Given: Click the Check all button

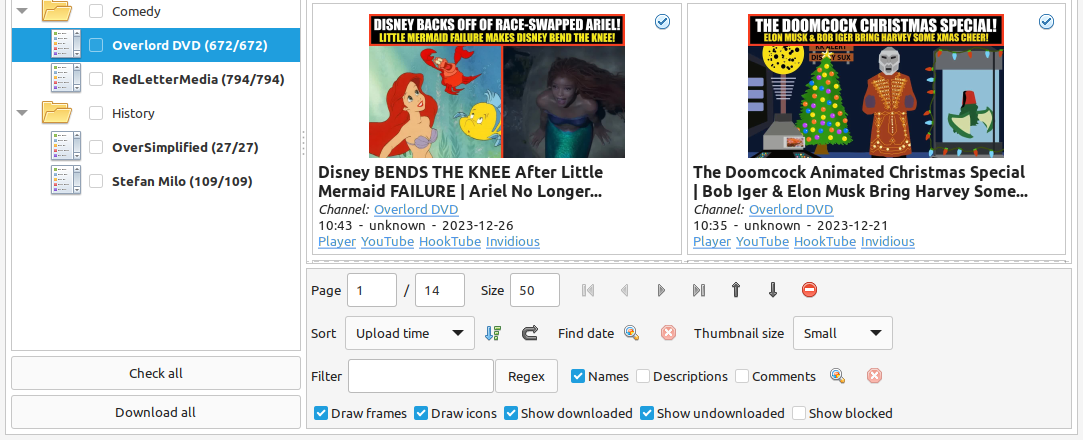Looking at the screenshot, I should (x=156, y=373).
